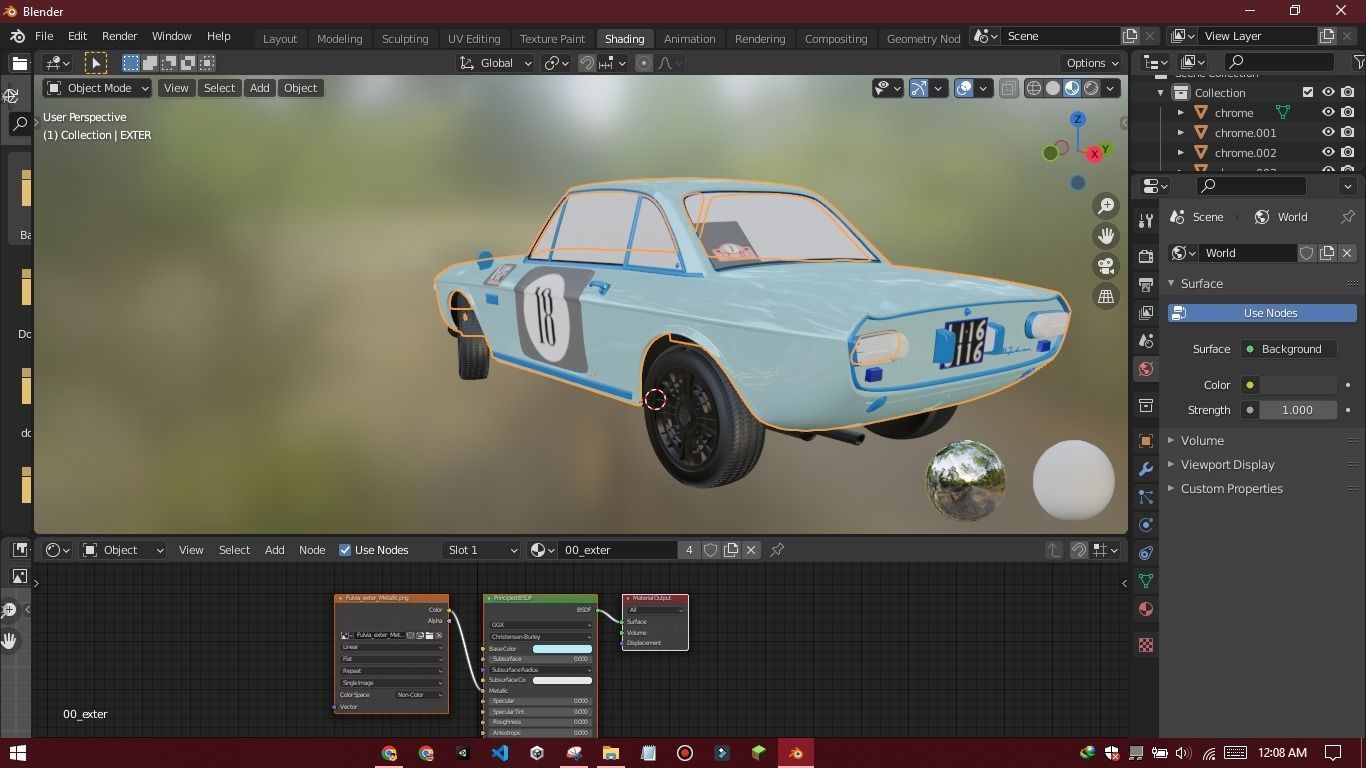Open the Object Data mesh properties tab
1366x768 pixels.
(1146, 581)
